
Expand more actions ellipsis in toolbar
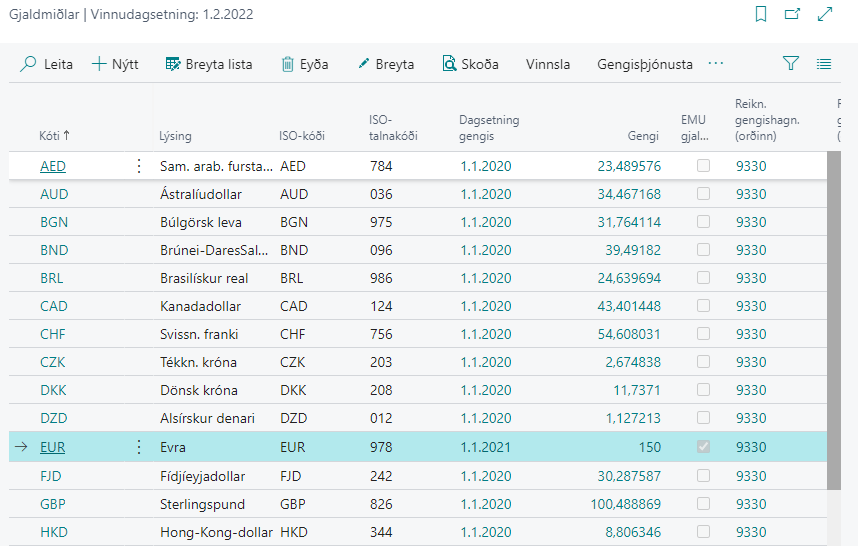pyautogui.click(x=715, y=64)
